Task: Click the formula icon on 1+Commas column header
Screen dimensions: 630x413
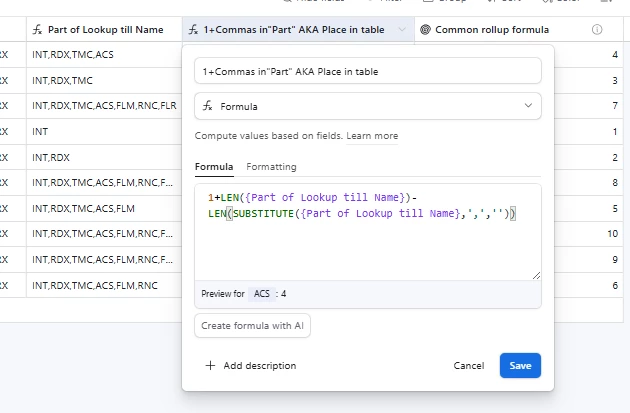Action: click(194, 30)
